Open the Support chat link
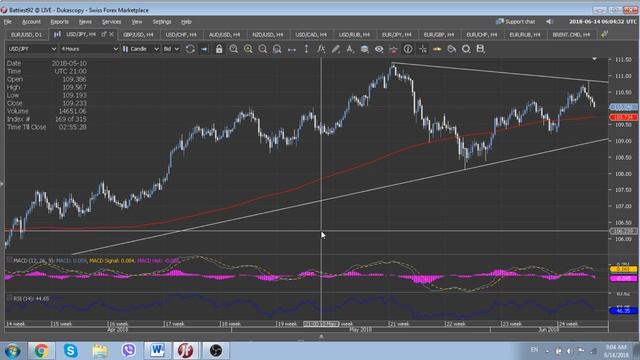Screen dimensions: 640x360 516,22
